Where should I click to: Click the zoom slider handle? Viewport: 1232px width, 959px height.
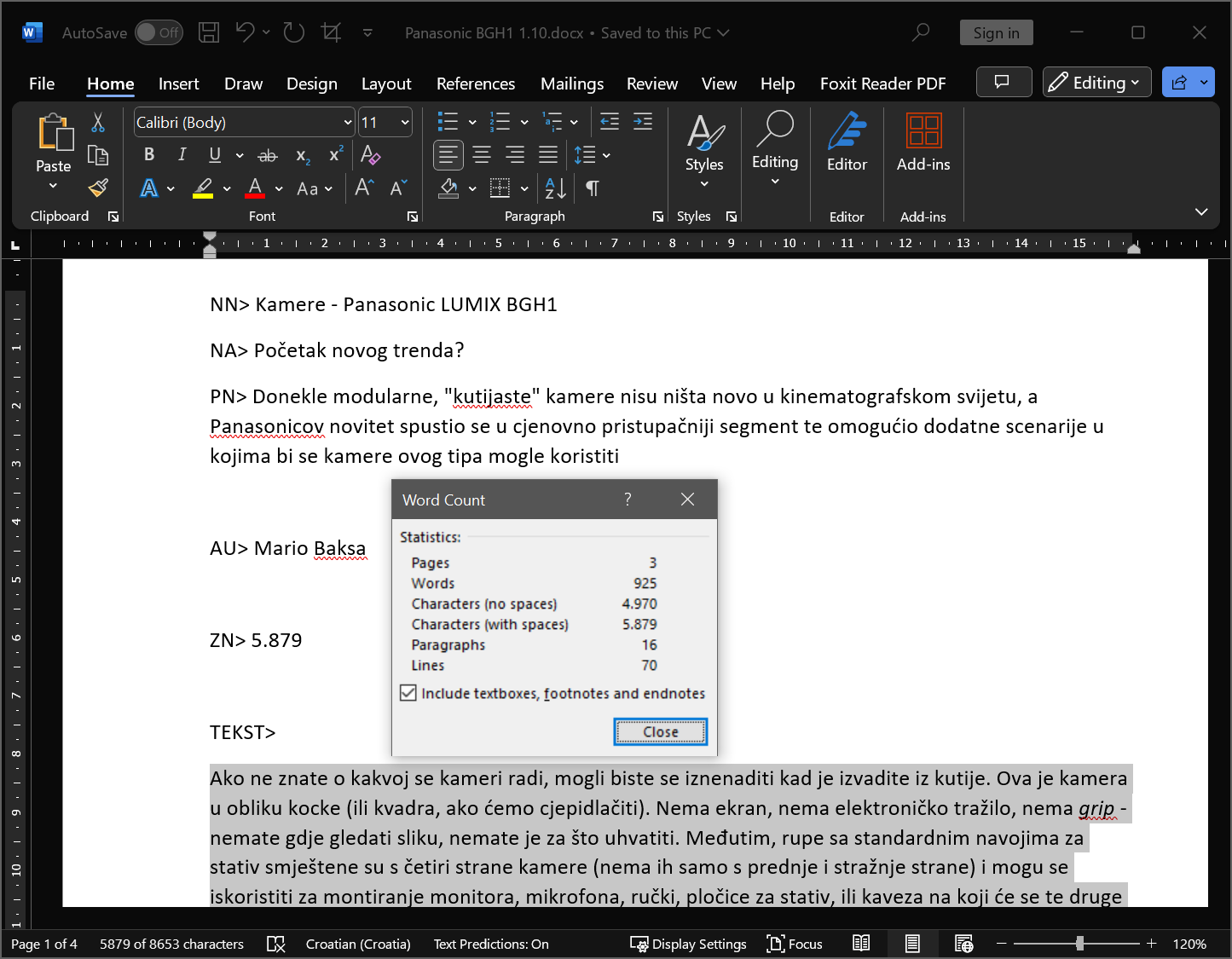pos(1080,944)
